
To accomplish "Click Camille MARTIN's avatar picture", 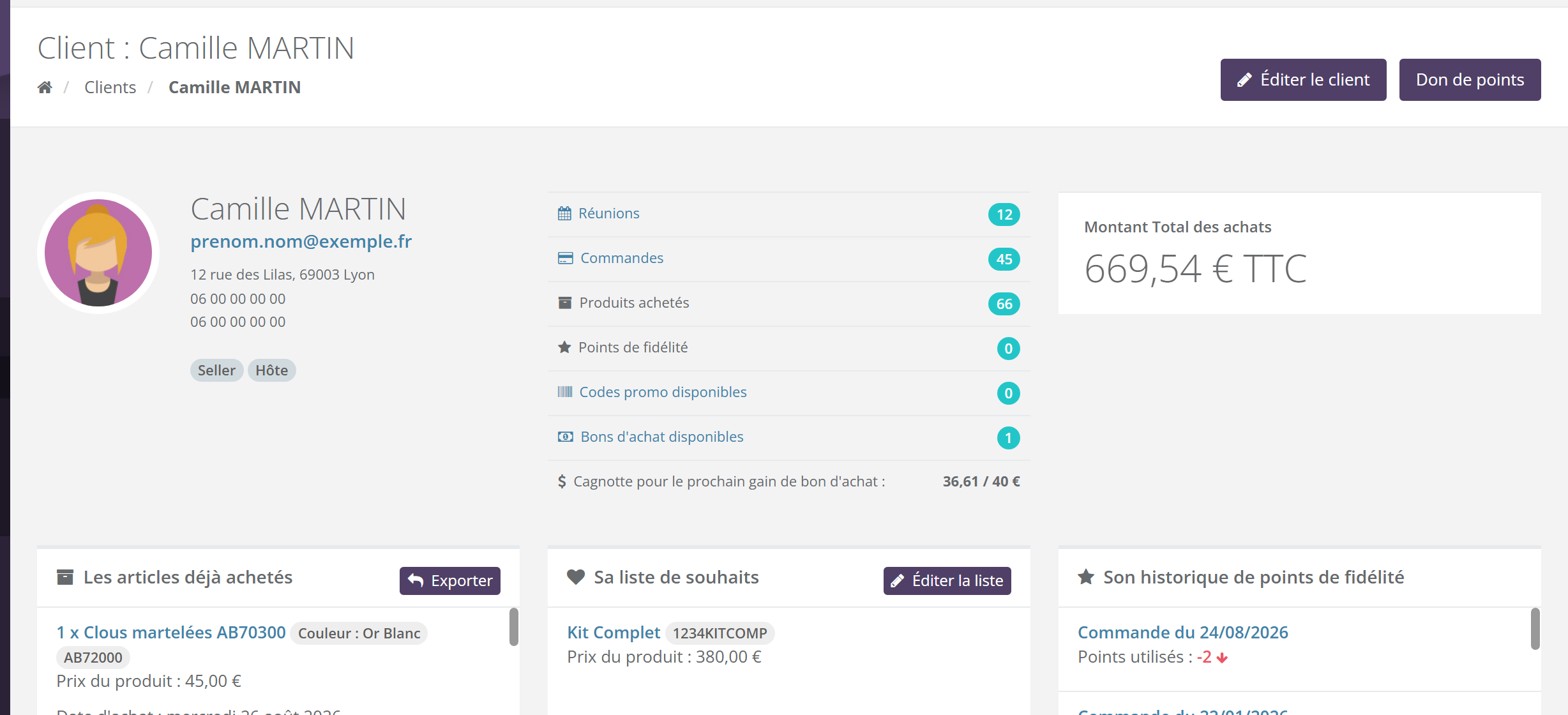I will [98, 253].
